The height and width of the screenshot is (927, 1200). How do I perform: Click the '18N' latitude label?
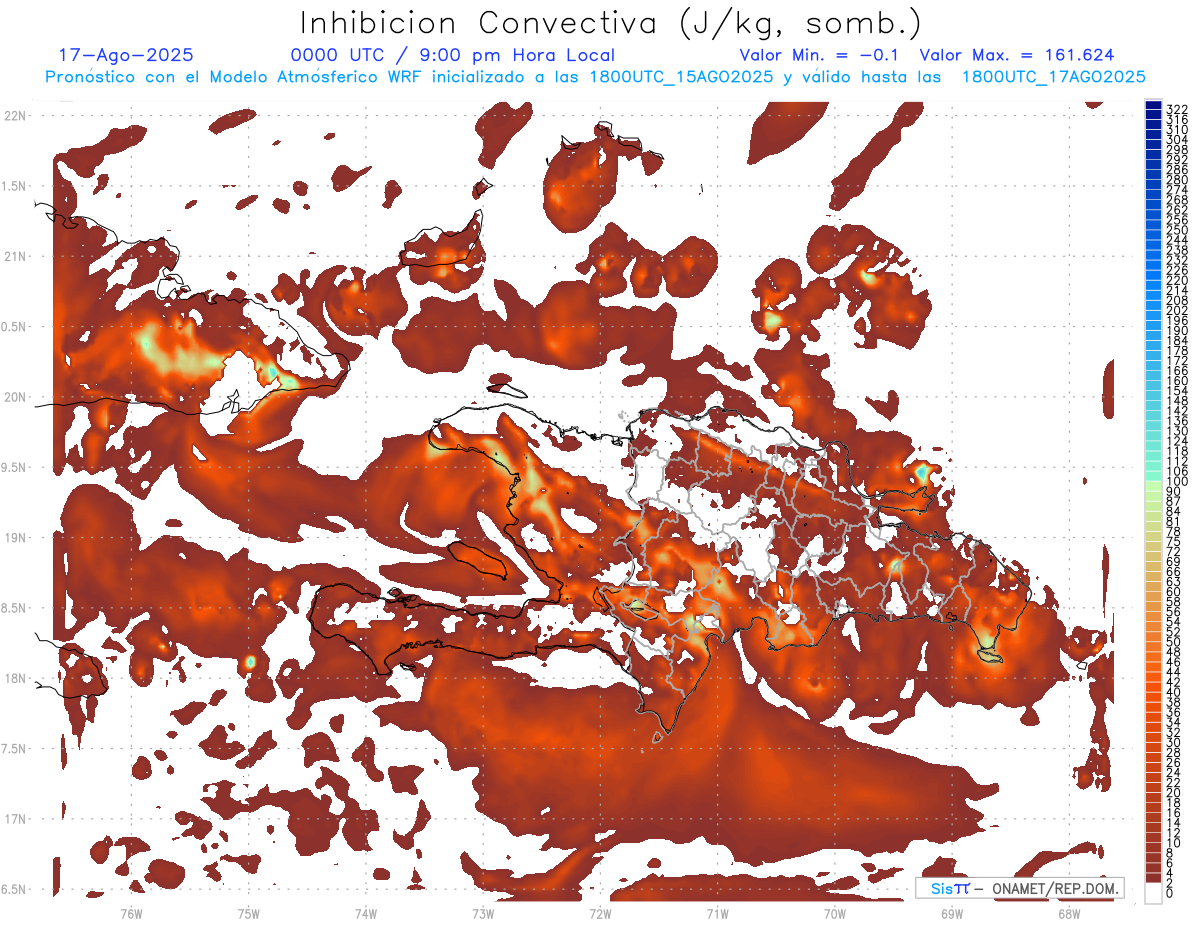14,679
